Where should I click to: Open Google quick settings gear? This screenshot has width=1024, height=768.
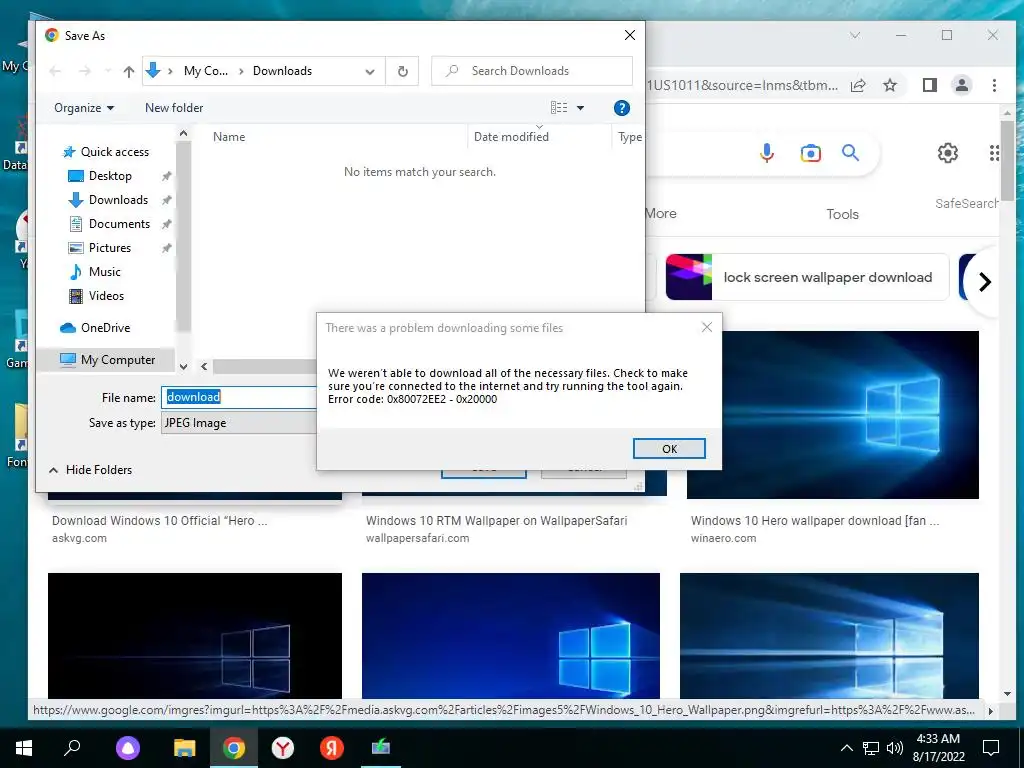948,153
